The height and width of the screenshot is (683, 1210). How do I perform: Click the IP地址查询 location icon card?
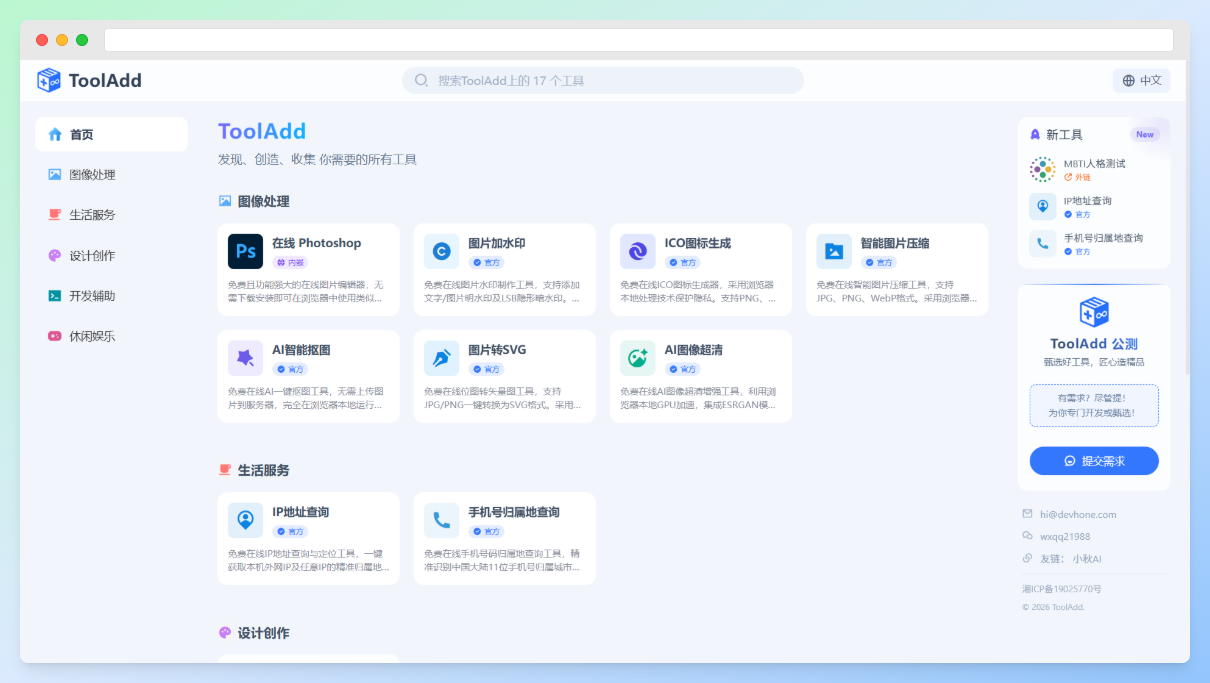pos(245,520)
